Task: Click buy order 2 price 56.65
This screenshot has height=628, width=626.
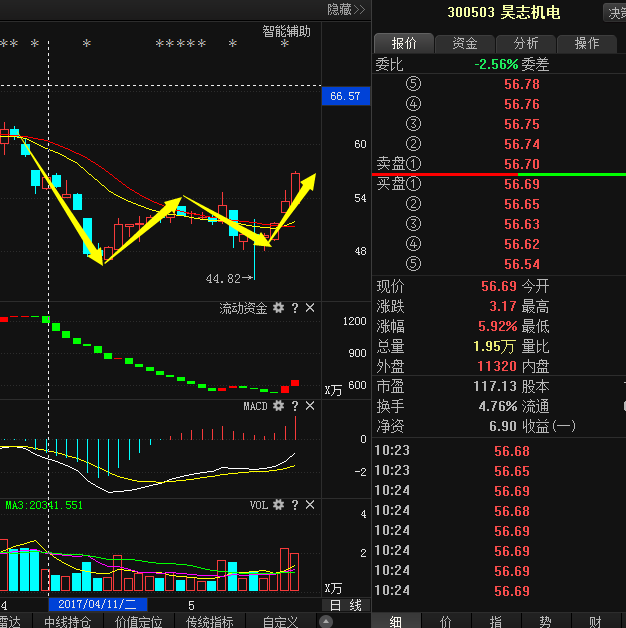Action: (521, 204)
